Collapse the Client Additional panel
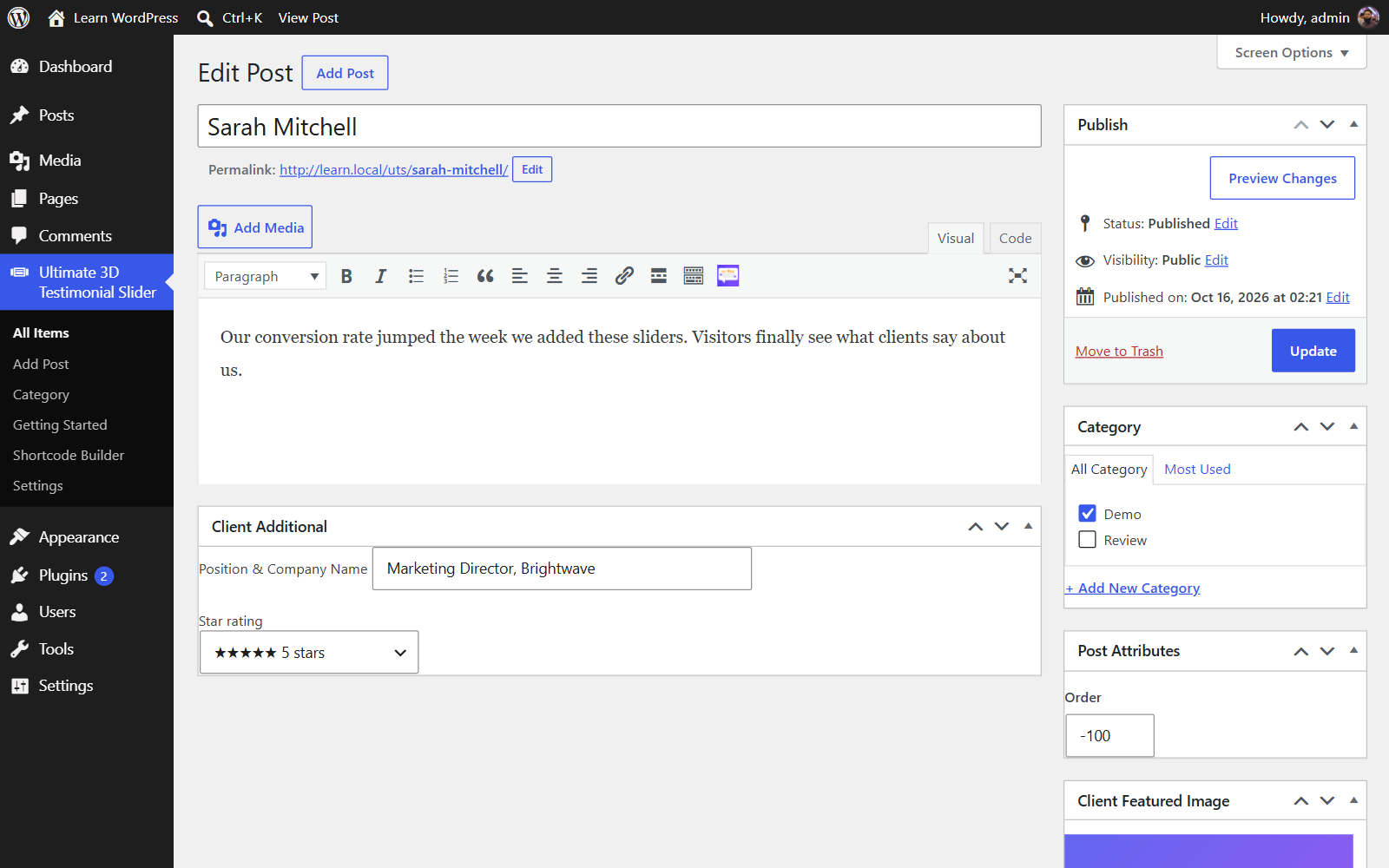 click(1028, 526)
